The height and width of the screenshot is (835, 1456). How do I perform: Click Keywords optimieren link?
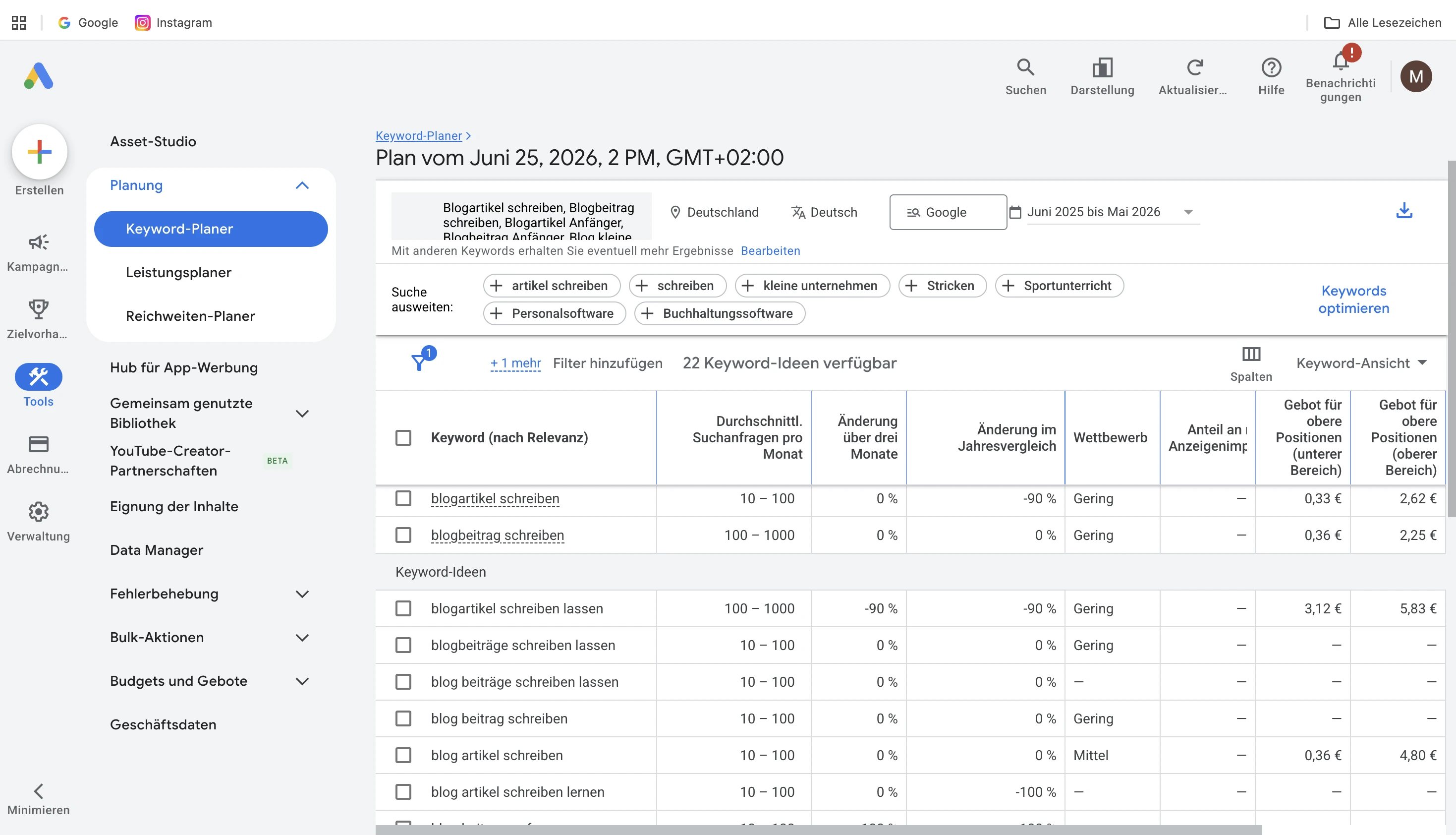pos(1353,299)
